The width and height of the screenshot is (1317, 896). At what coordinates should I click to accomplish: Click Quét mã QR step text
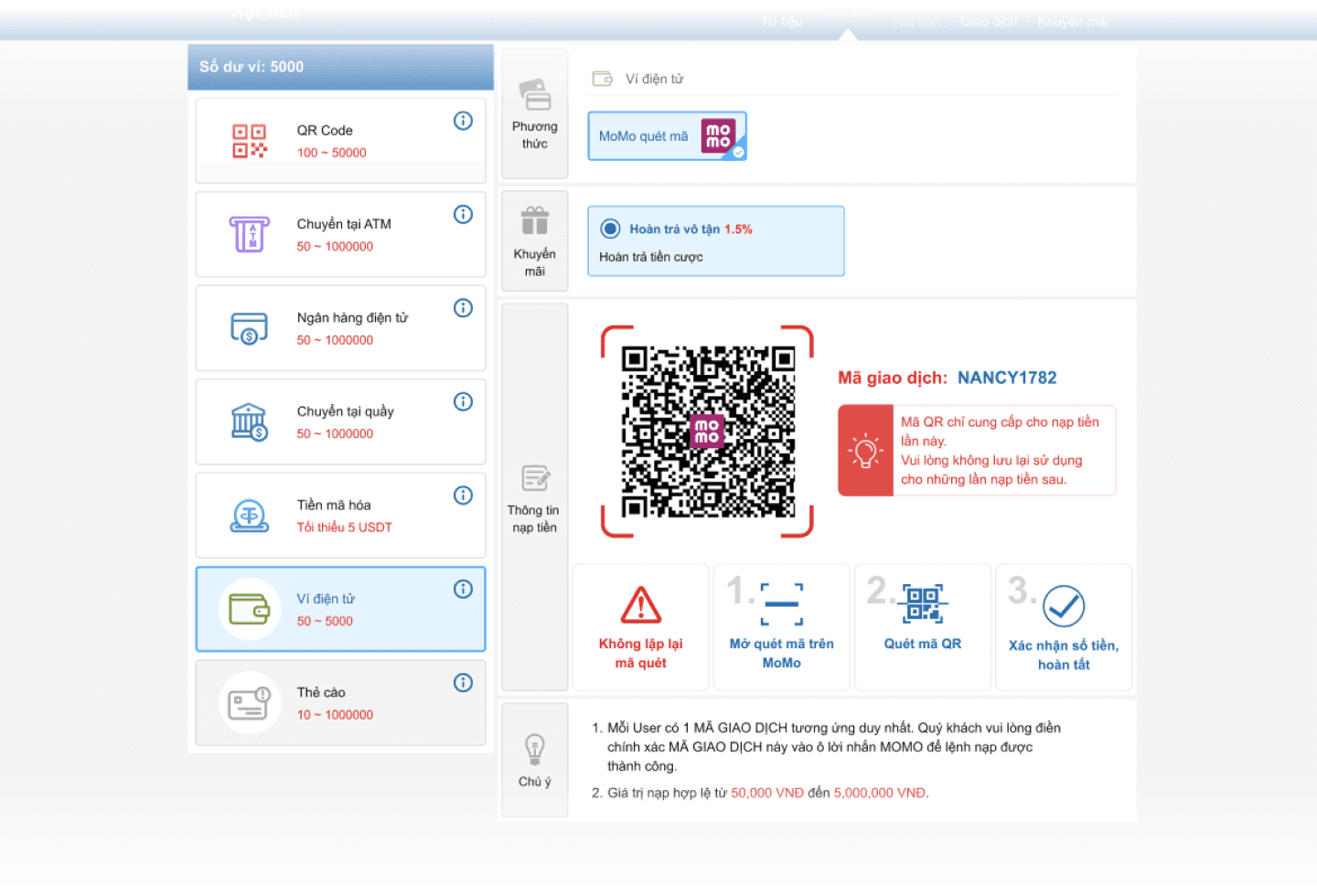923,644
